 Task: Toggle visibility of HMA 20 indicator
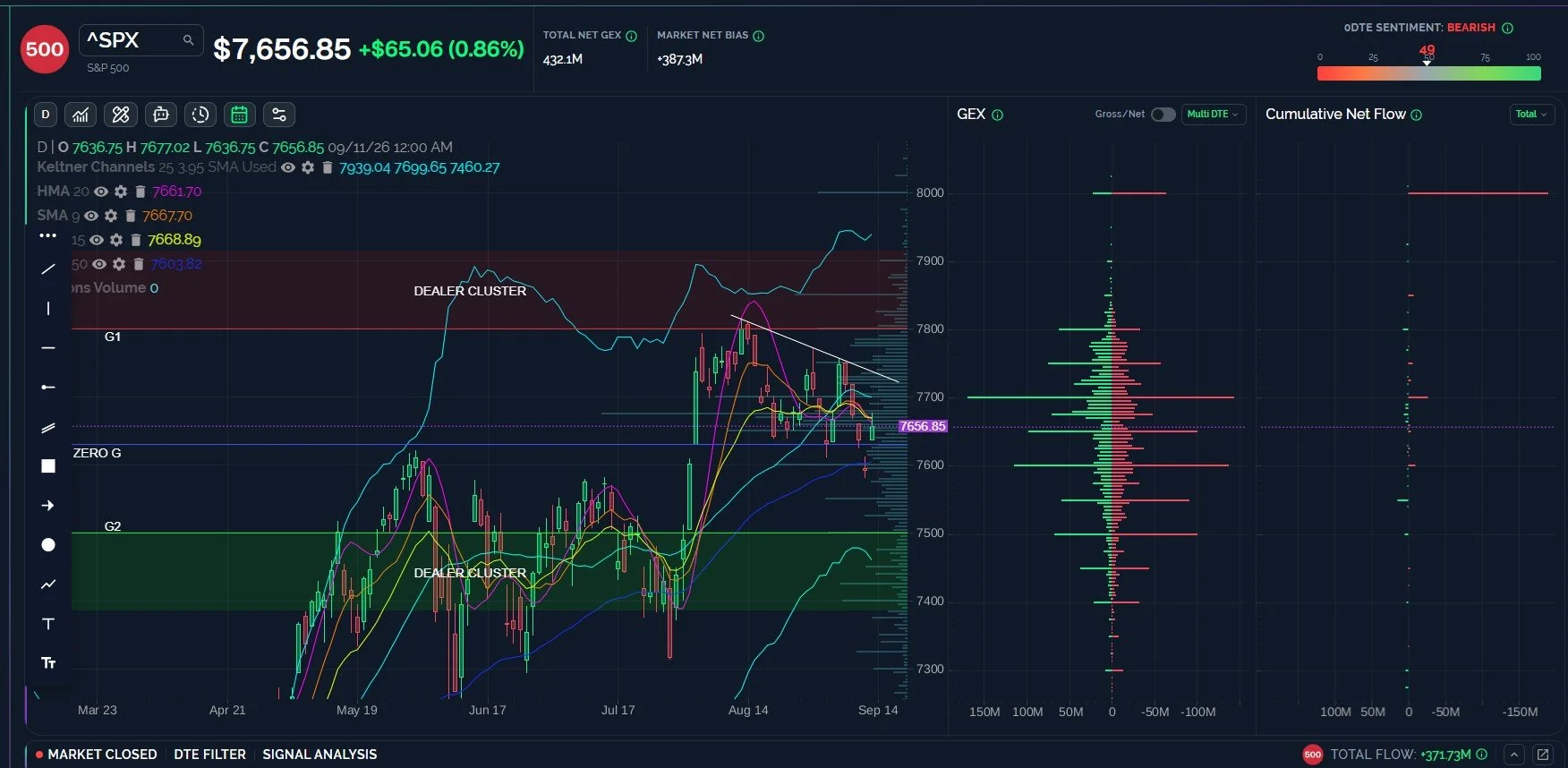coord(101,192)
